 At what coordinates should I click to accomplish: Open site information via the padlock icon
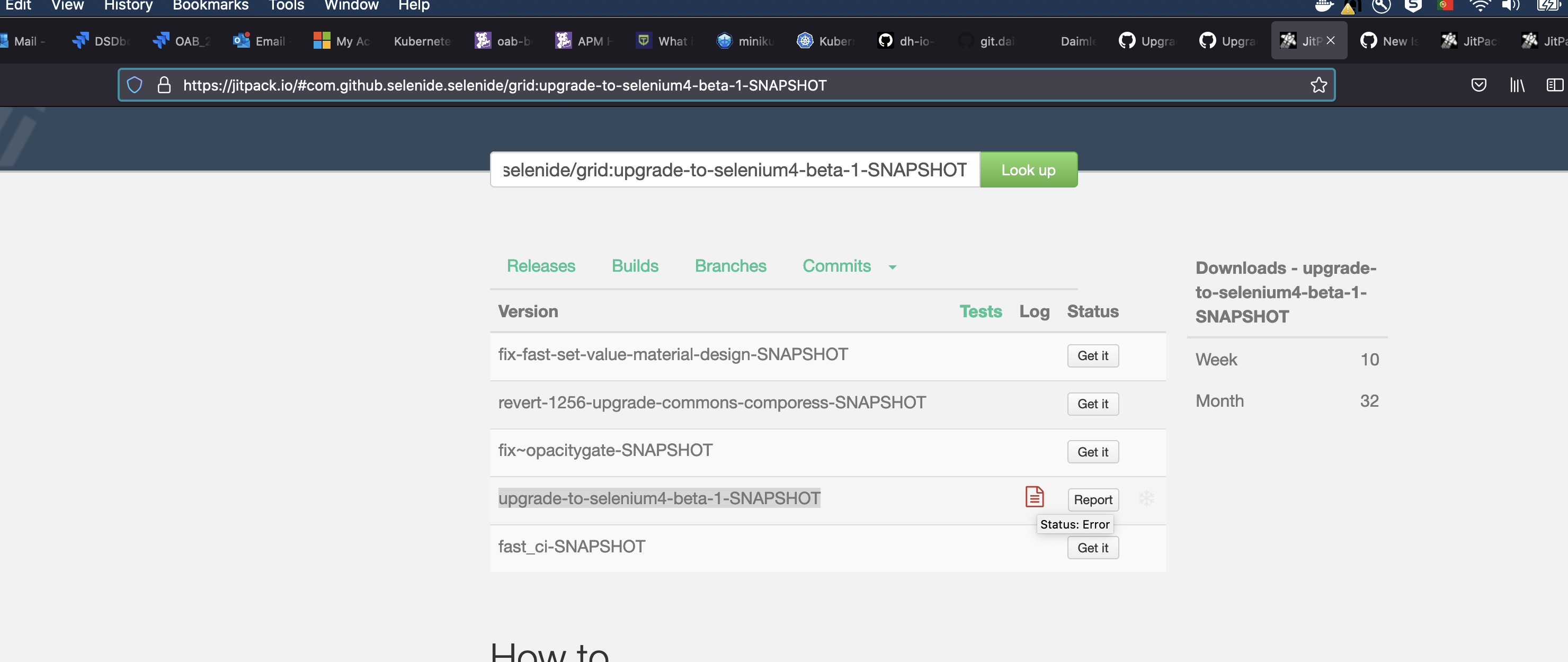[x=164, y=85]
